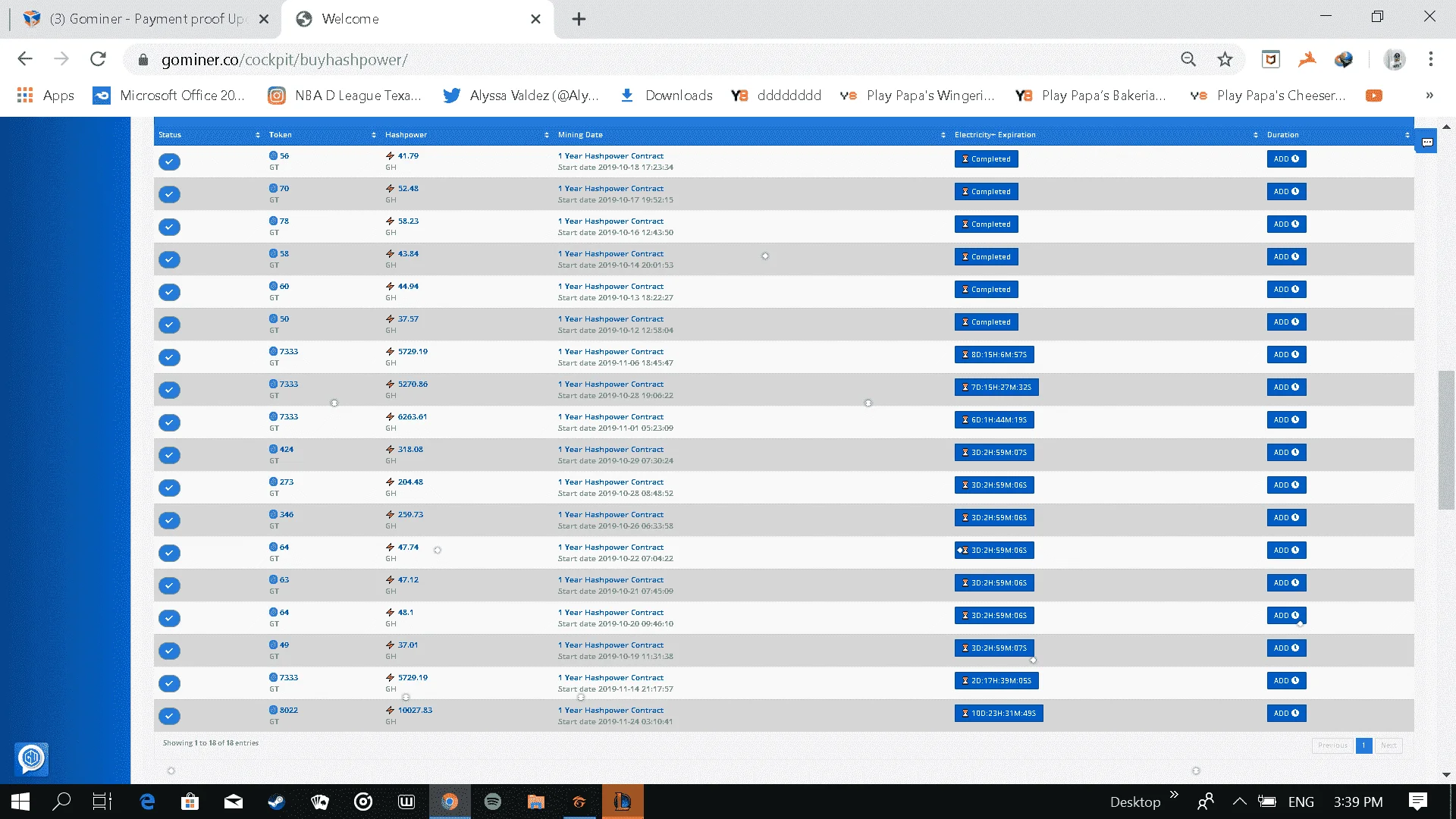This screenshot has height=819, width=1456.
Task: Open Task View on taskbar
Action: 102,802
